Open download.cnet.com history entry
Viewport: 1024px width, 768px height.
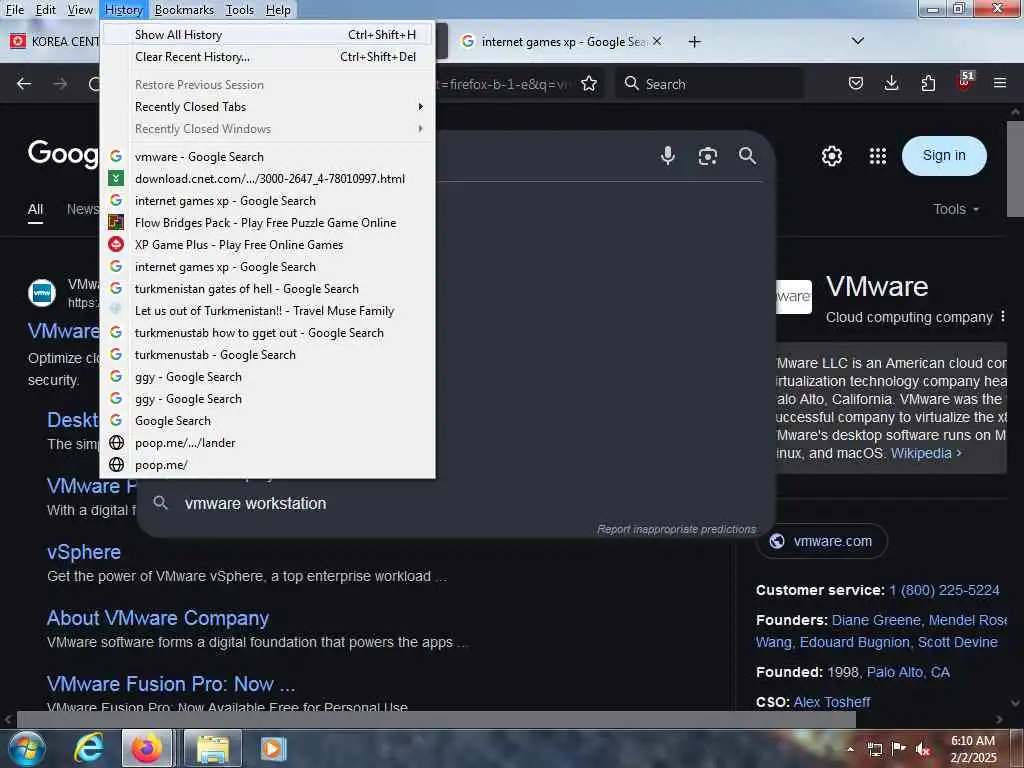coord(268,179)
